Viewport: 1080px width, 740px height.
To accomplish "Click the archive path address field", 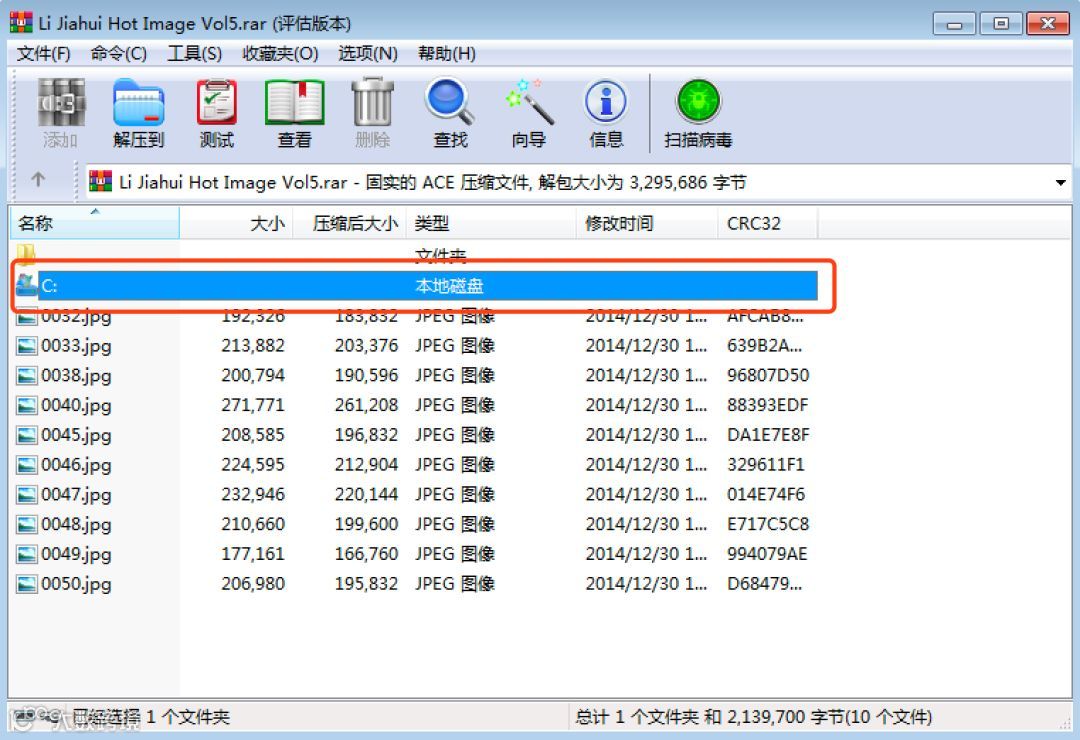I will click(x=579, y=182).
